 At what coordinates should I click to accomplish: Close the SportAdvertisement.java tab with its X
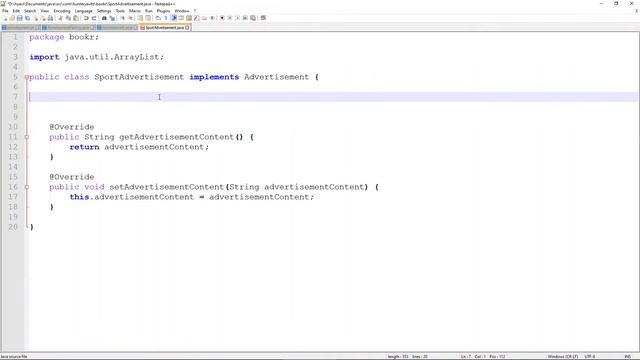click(187, 28)
